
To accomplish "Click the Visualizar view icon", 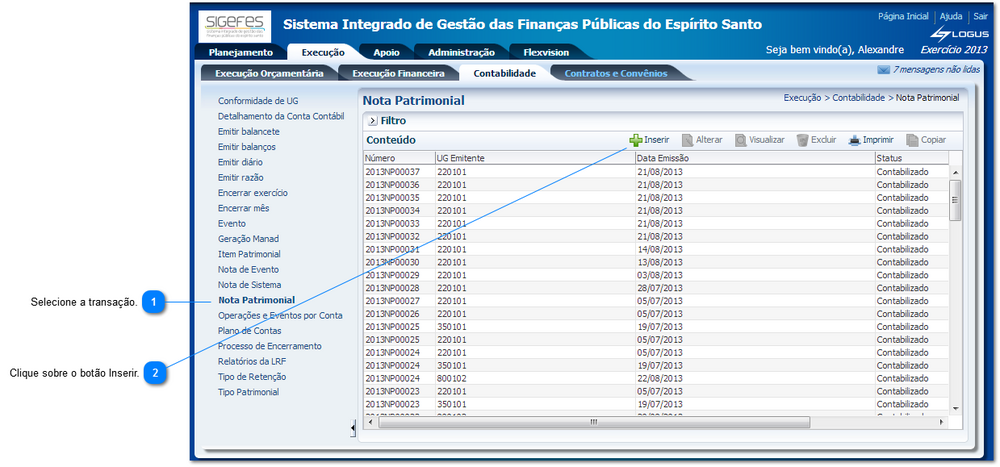I will (x=741, y=141).
